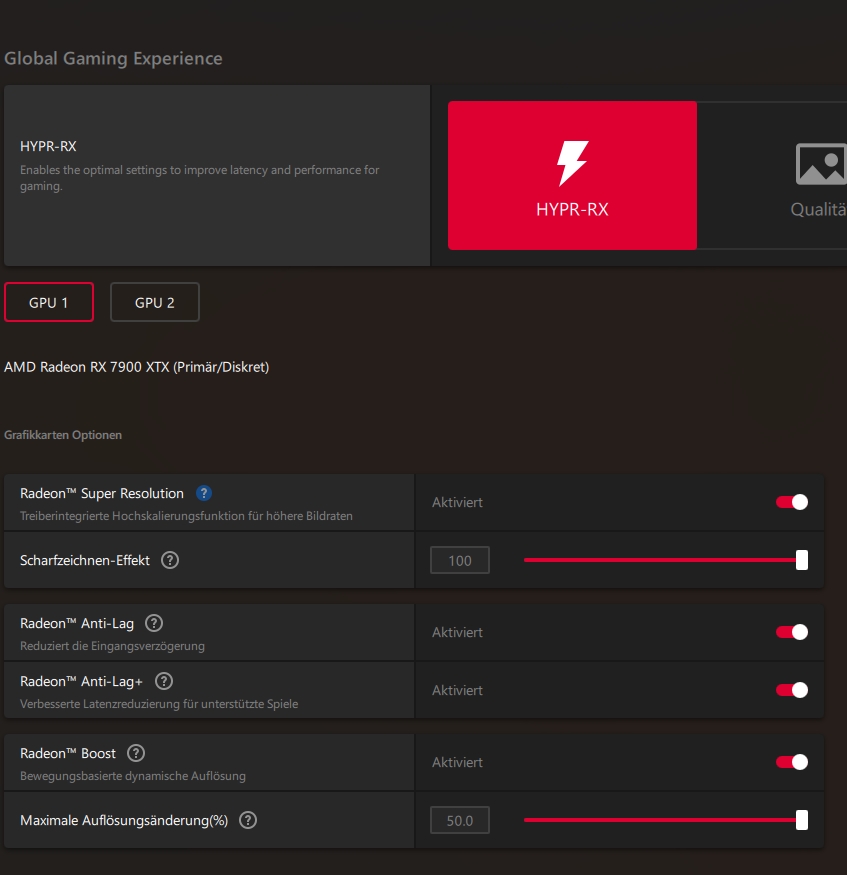Open help icon next to Radeon Anti-Lag+
The height and width of the screenshot is (875, 847).
tap(163, 681)
